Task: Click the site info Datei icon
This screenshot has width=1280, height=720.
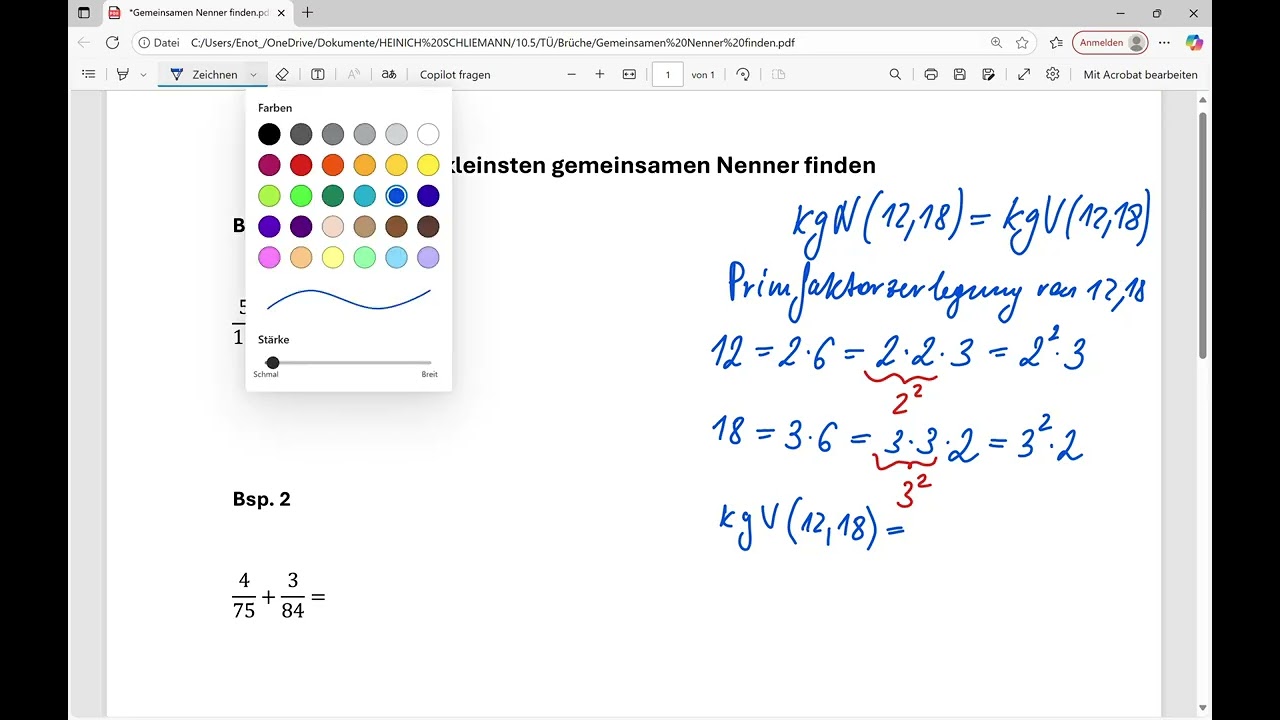Action: [159, 43]
